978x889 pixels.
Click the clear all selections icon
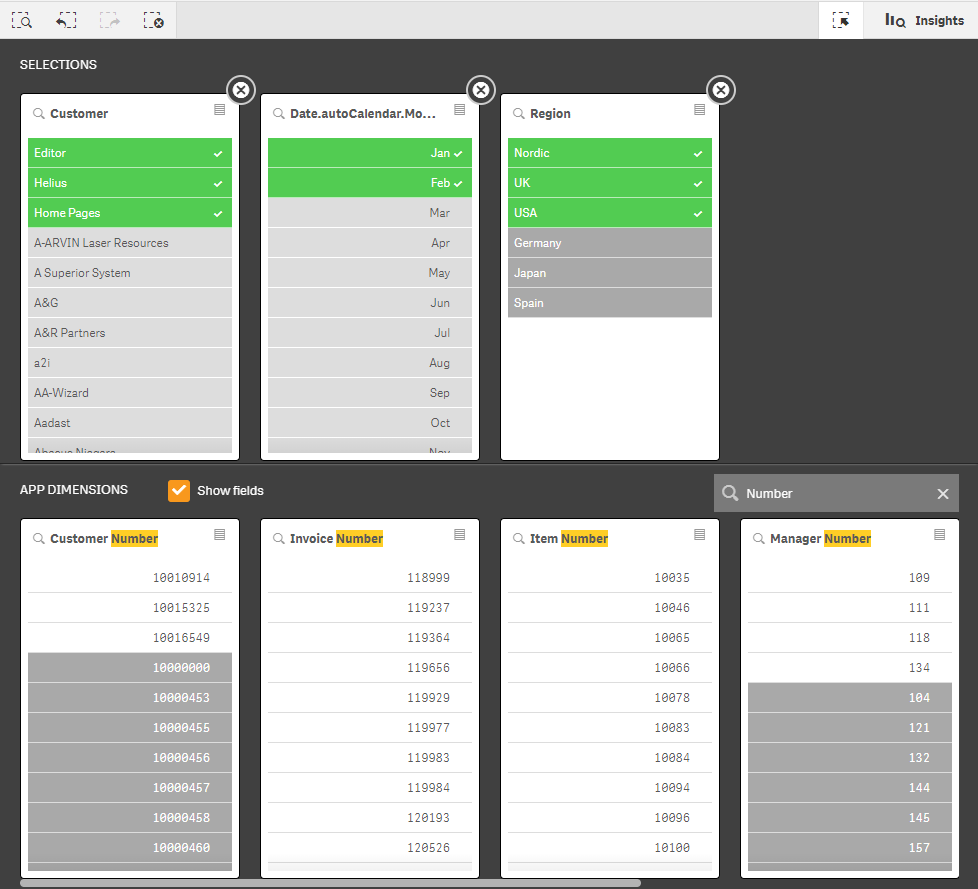click(x=153, y=20)
